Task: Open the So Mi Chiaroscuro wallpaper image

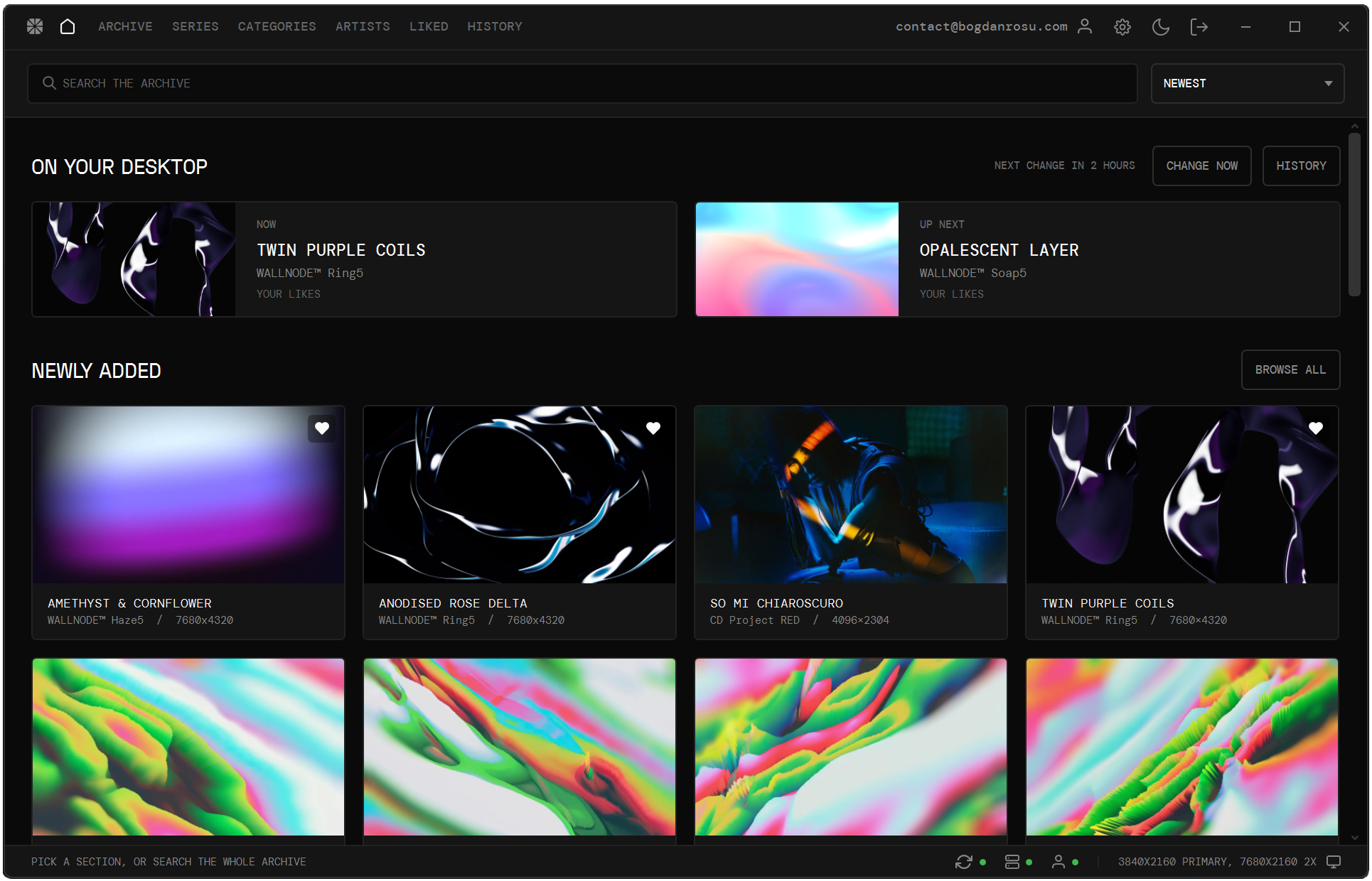Action: point(851,494)
